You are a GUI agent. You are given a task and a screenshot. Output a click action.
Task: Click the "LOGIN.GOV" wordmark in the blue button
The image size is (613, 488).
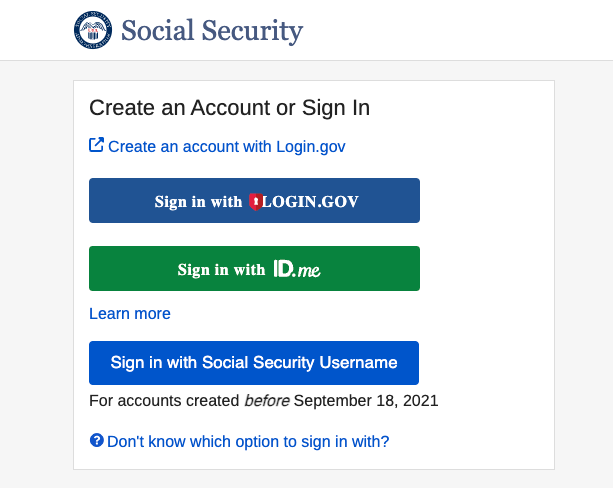[309, 201]
